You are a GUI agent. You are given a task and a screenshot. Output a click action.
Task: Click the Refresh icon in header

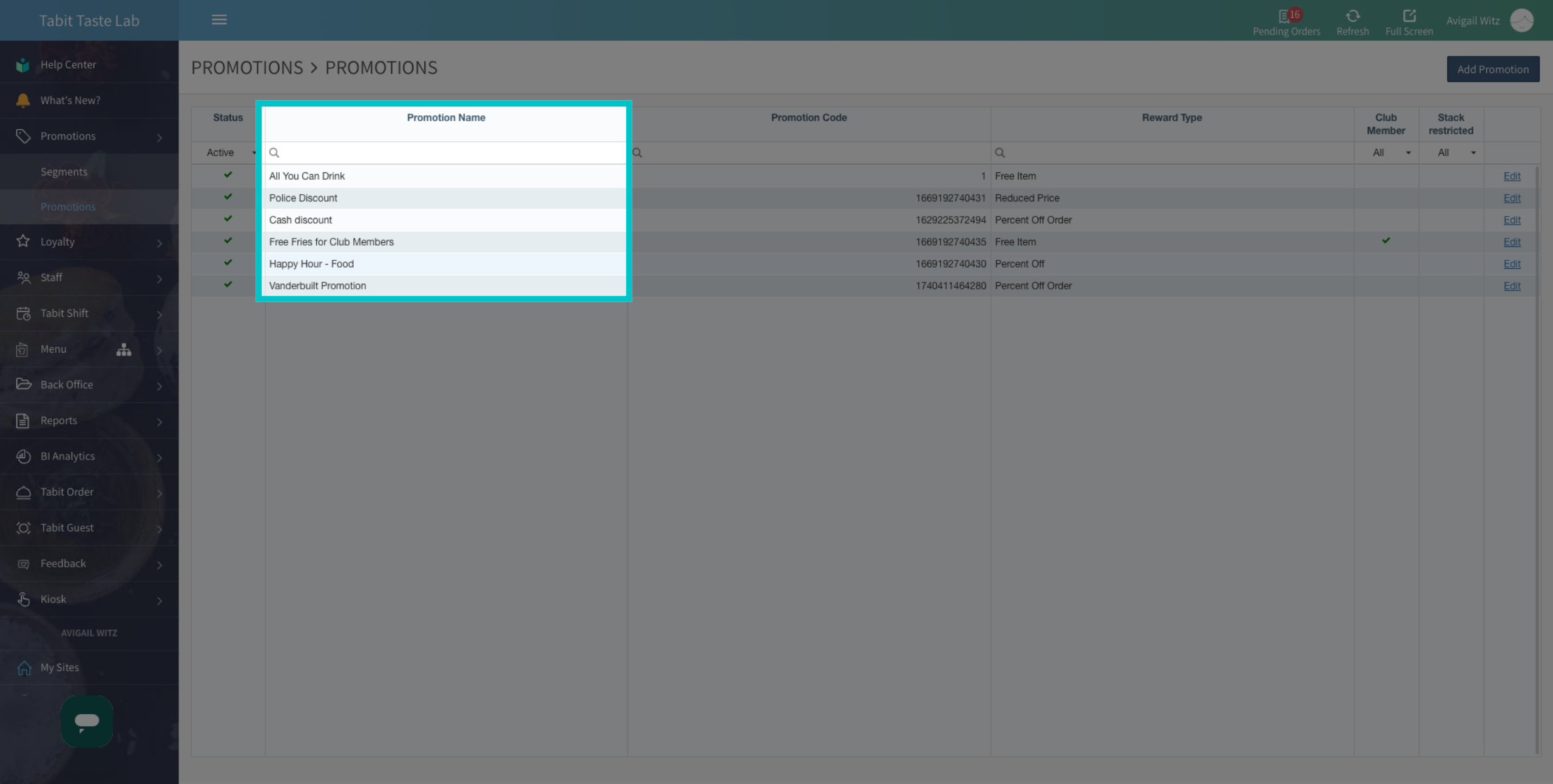[x=1352, y=16]
